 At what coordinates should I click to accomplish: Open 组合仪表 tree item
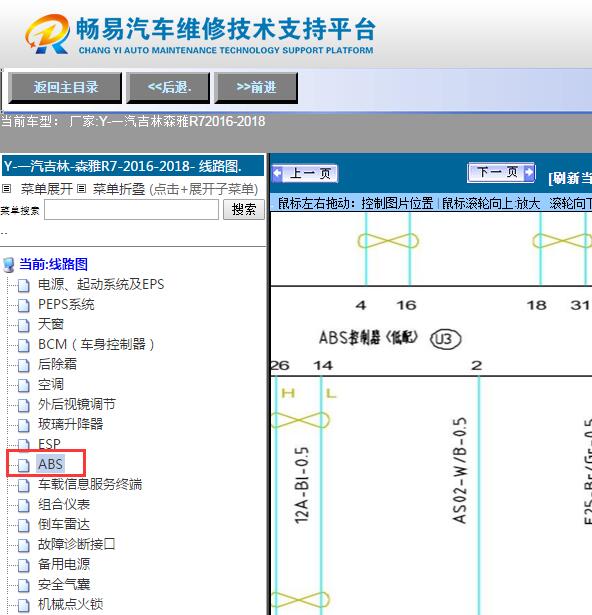64,504
